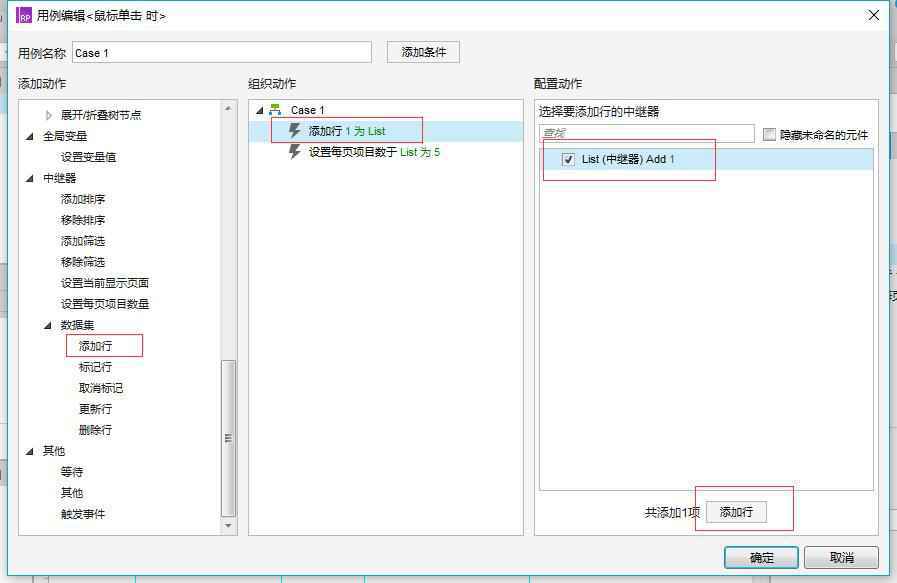The height and width of the screenshot is (583, 897).
Task: Click the Case 1 tree node icon
Action: 275,109
